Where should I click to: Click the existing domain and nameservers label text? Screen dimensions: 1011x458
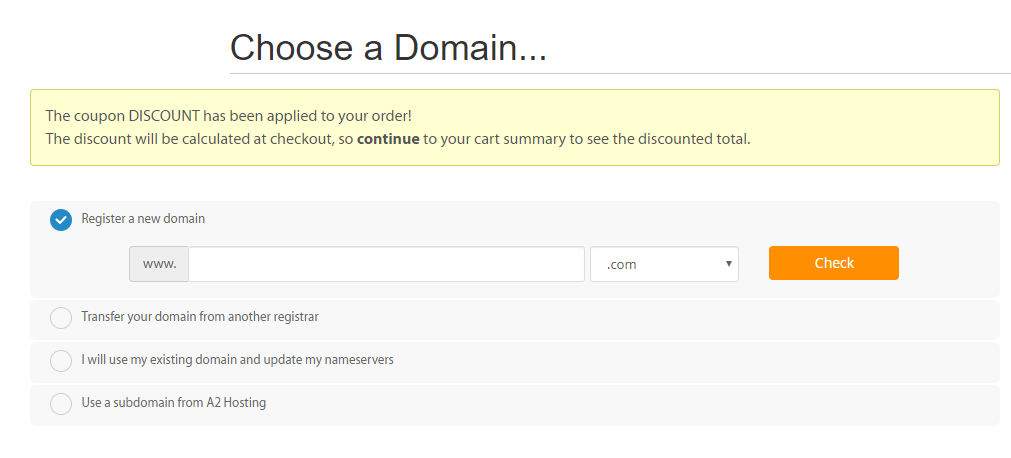237,360
